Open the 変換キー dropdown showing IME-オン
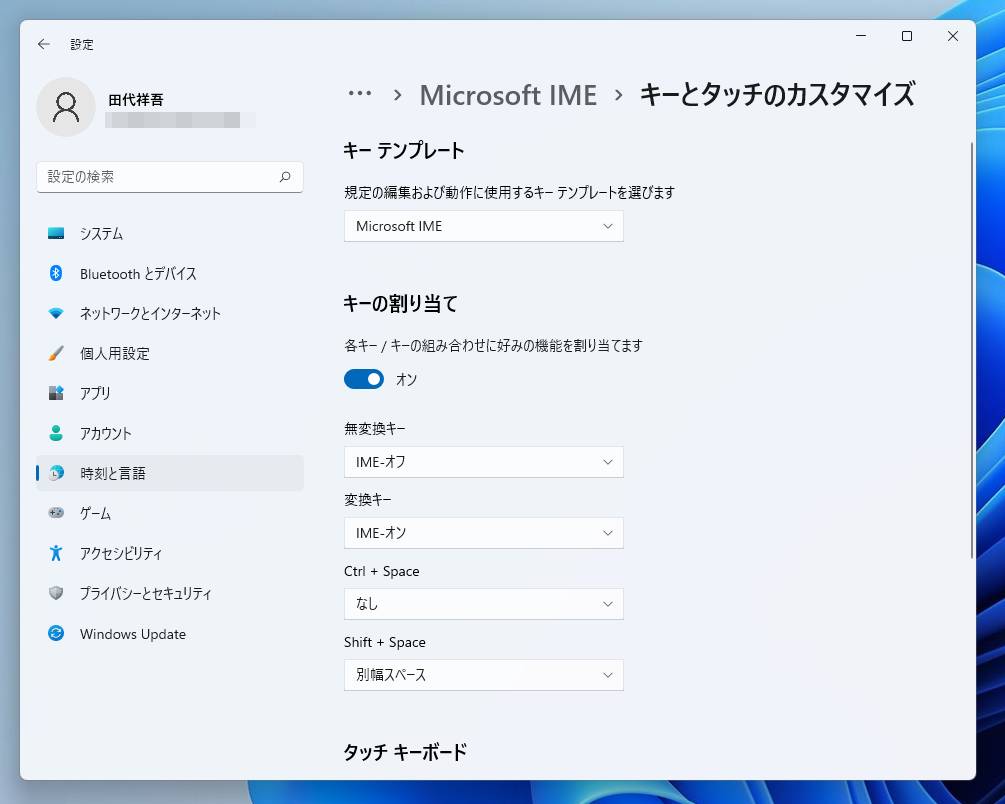The height and width of the screenshot is (804, 1005). pyautogui.click(x=483, y=532)
